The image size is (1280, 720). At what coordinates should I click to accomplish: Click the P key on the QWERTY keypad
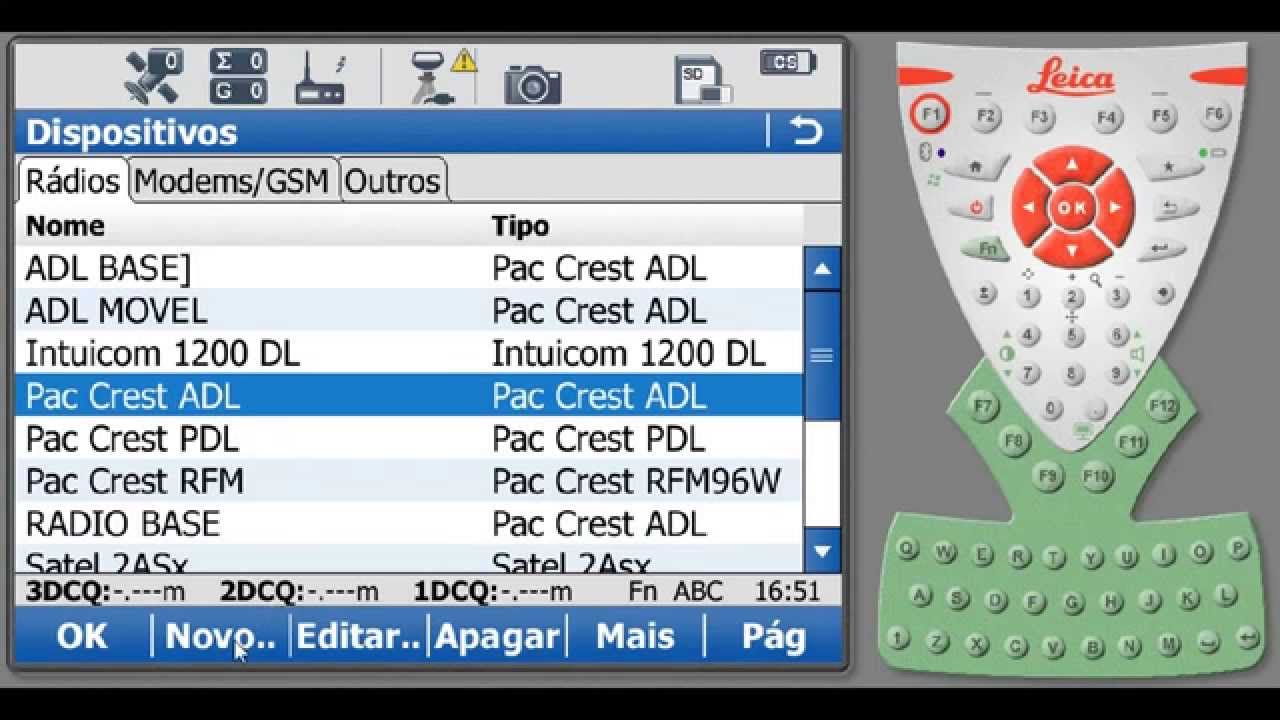(1238, 549)
